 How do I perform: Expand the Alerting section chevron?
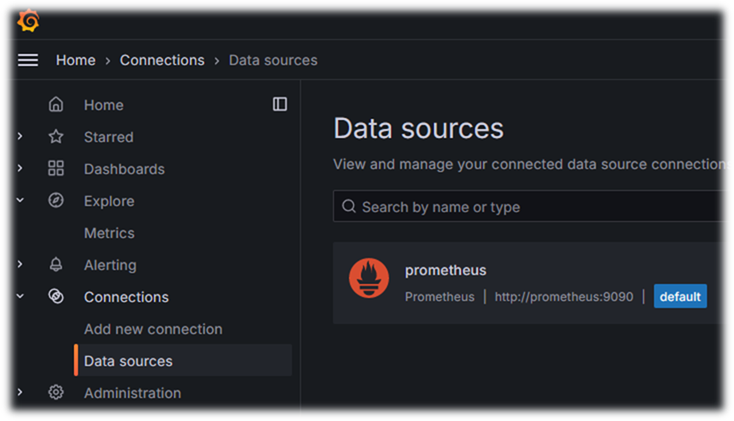[20, 264]
